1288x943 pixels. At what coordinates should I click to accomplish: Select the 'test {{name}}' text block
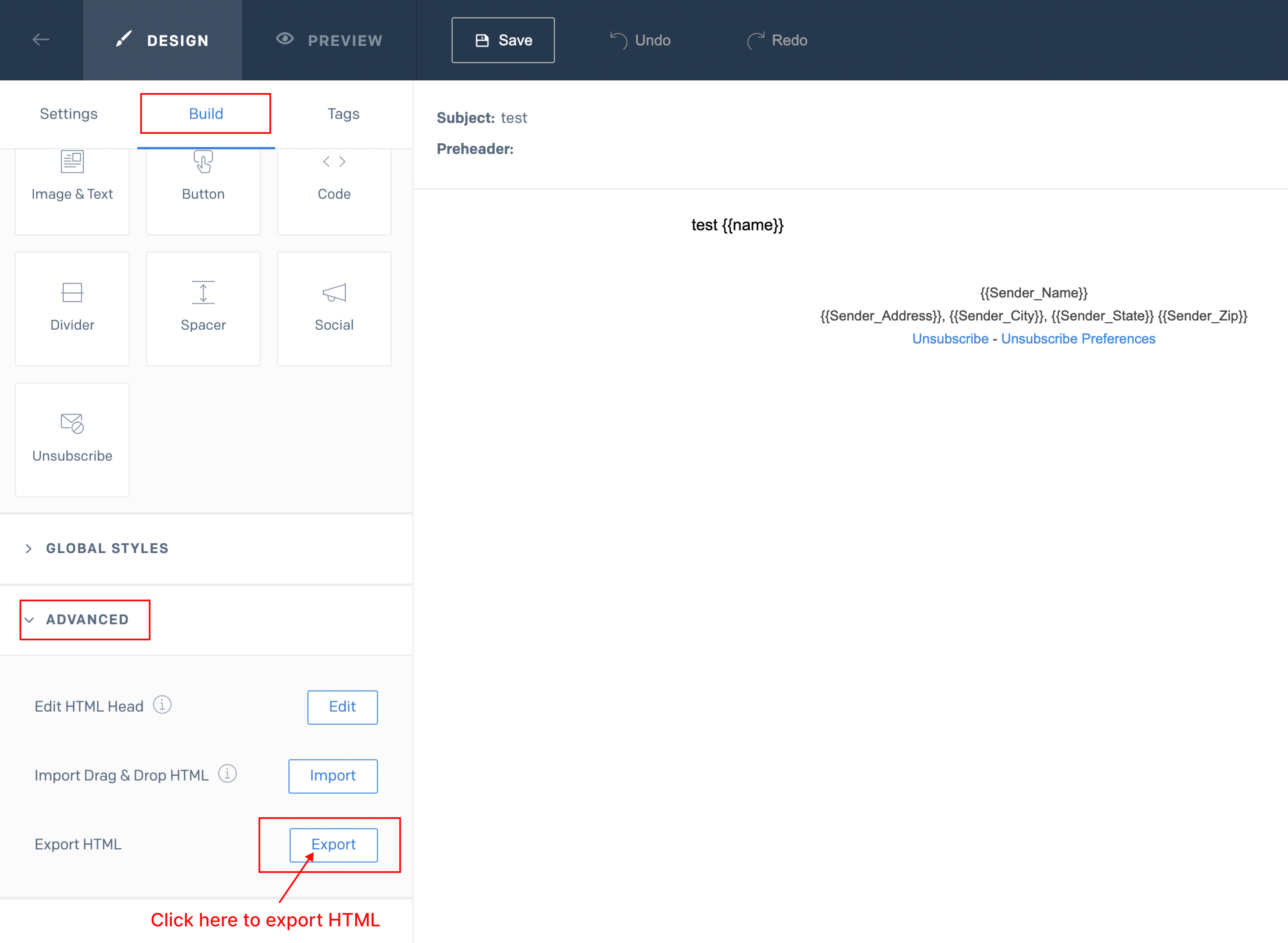(737, 225)
